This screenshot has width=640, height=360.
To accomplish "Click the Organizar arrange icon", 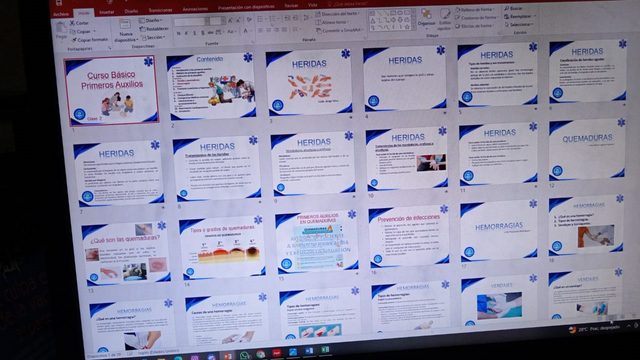I will click(x=426, y=18).
